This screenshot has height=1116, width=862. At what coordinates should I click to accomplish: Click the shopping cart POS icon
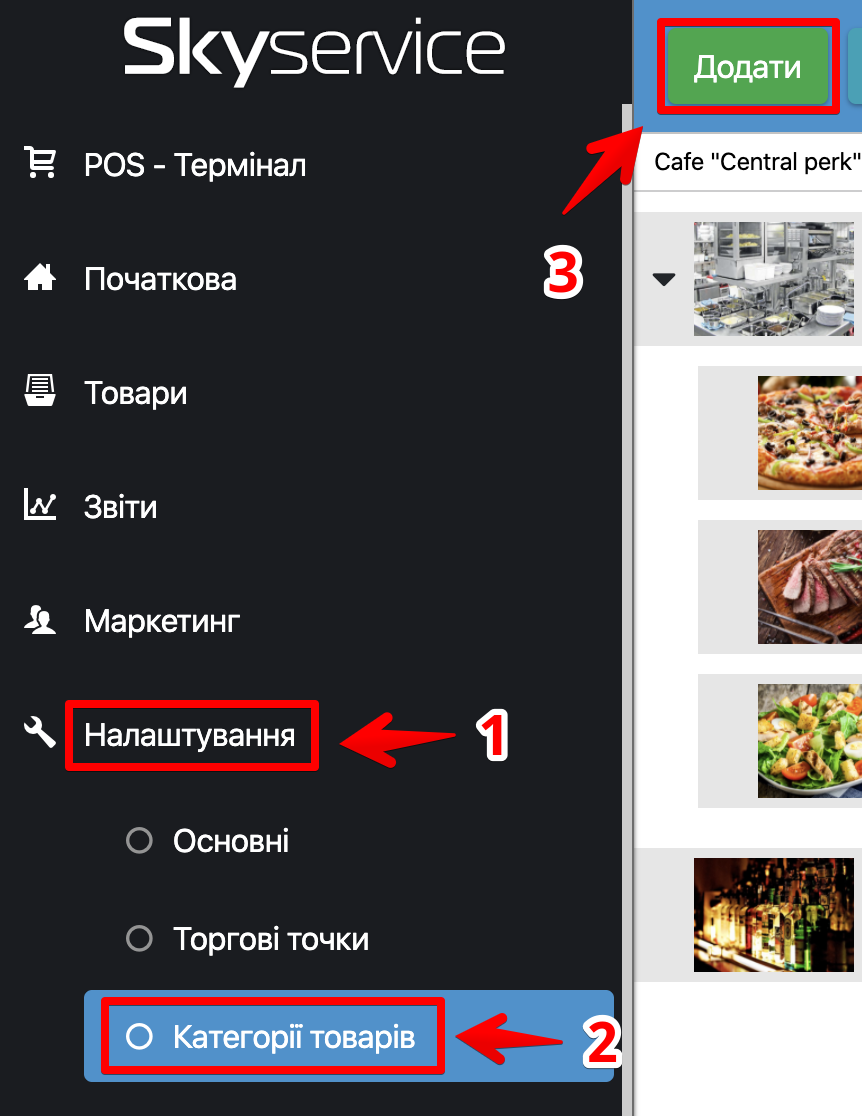[40, 162]
